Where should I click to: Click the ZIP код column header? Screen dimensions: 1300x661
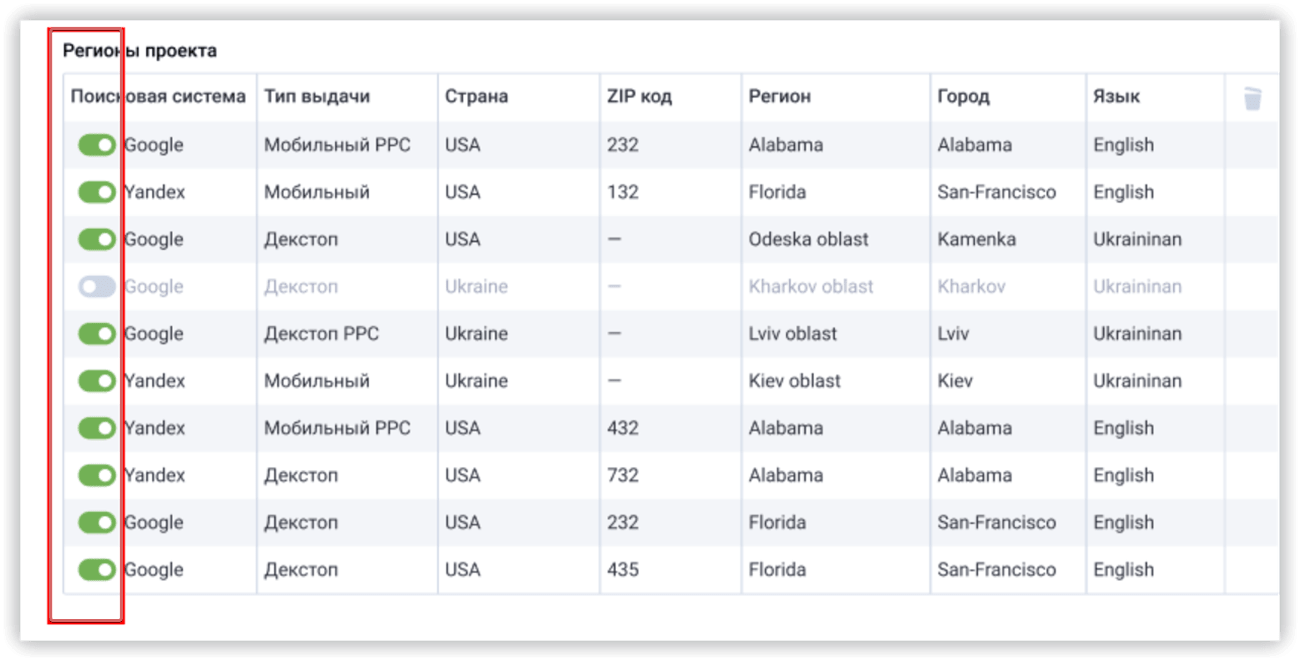coord(639,97)
